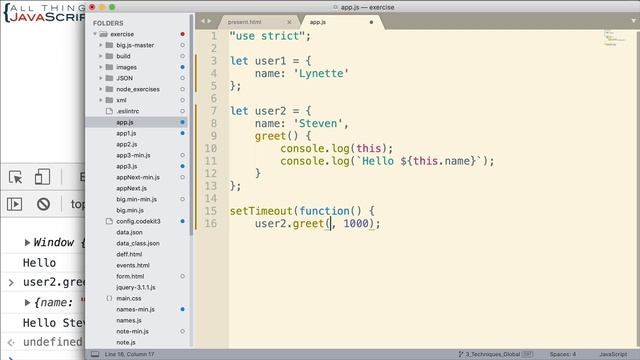
Task: Open form.html file
Action: pyautogui.click(x=130, y=276)
